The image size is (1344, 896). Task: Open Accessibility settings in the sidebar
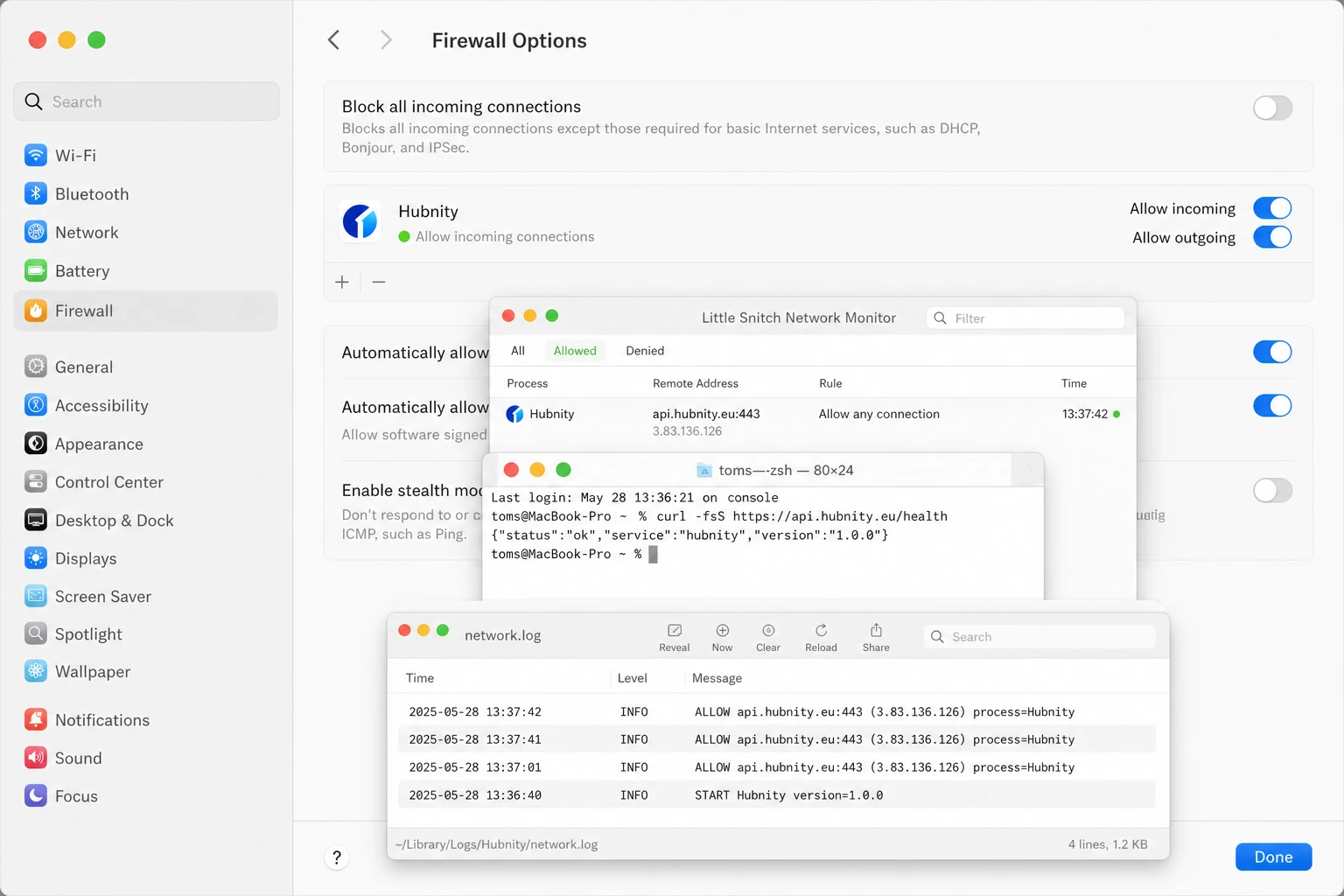coord(145,406)
